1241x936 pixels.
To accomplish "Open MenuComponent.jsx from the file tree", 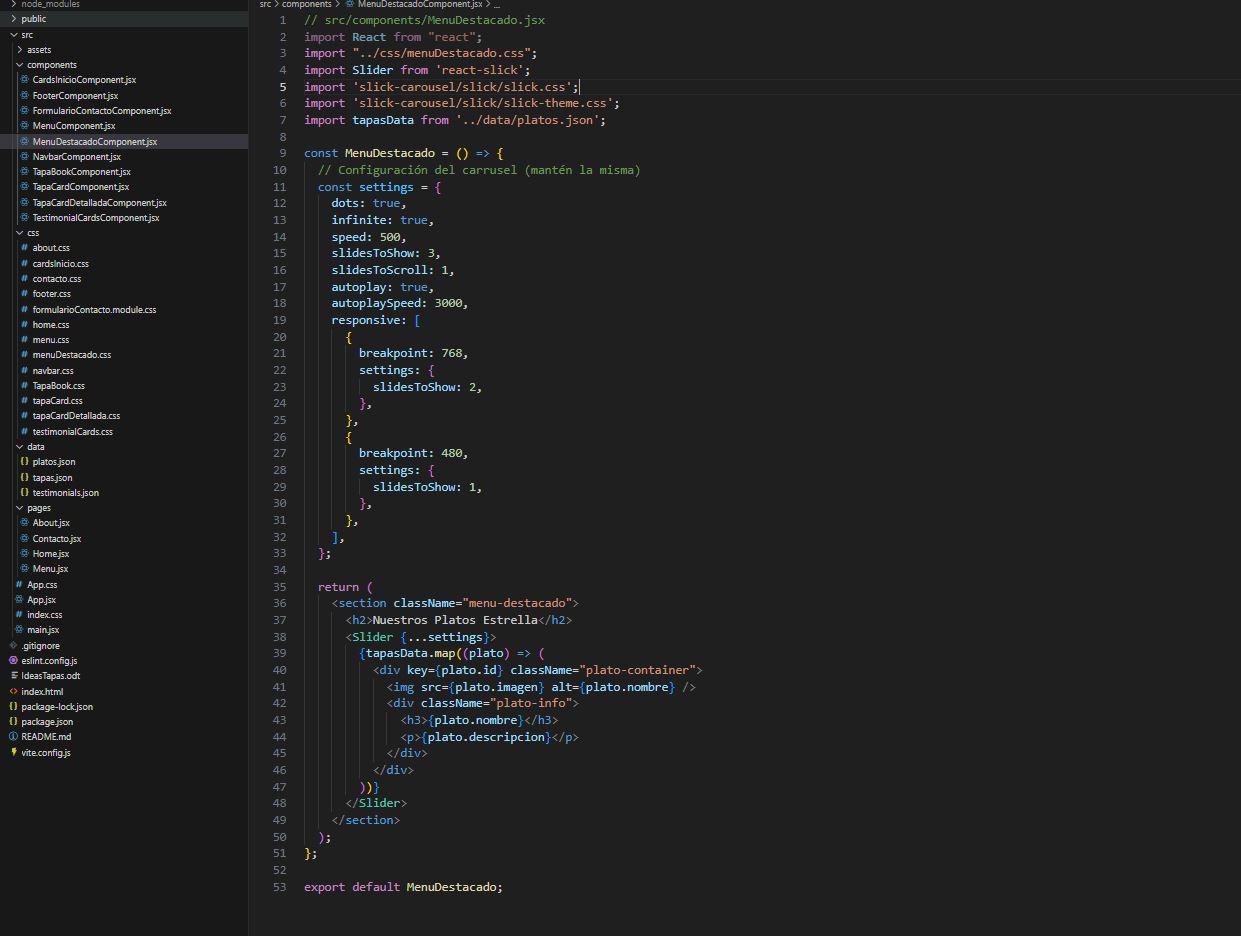I will [74, 126].
